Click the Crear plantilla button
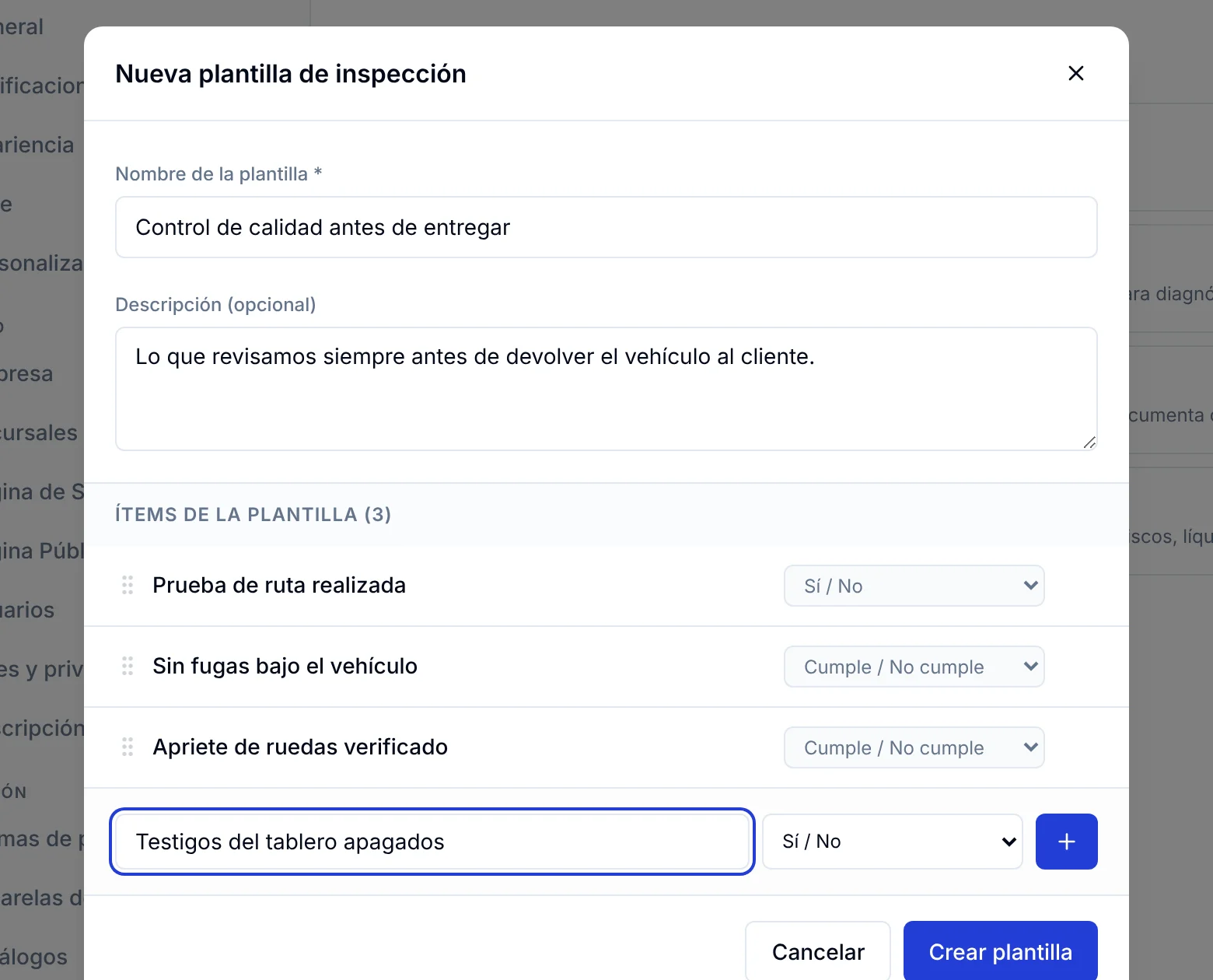 tap(1001, 952)
